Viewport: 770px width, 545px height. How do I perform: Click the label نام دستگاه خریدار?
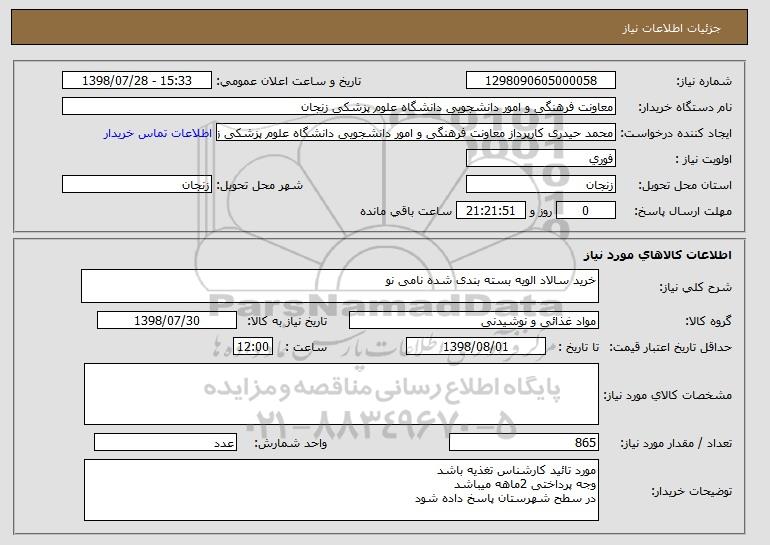coord(685,107)
